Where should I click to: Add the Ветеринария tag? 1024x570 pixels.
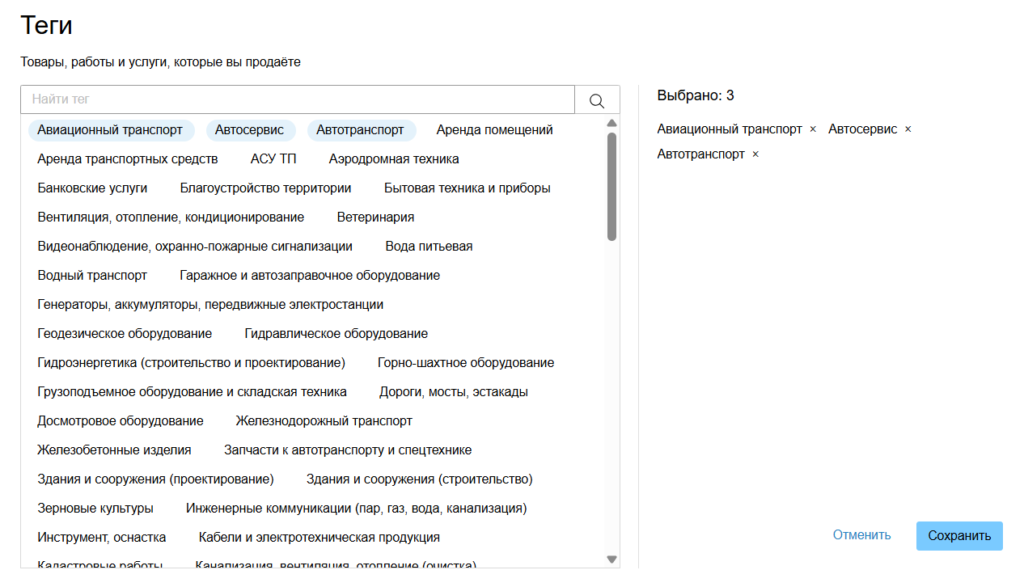[375, 217]
